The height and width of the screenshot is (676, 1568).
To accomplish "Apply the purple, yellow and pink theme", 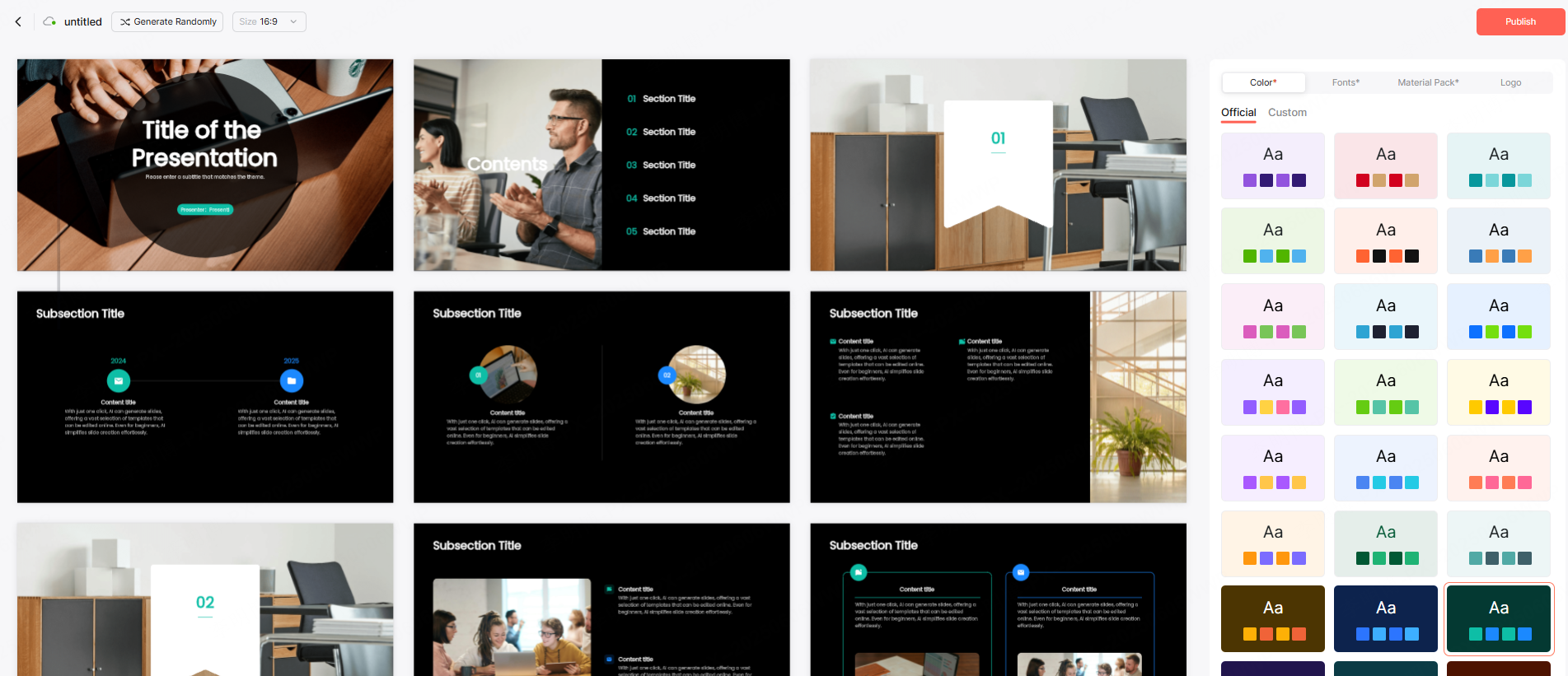I will [1273, 392].
